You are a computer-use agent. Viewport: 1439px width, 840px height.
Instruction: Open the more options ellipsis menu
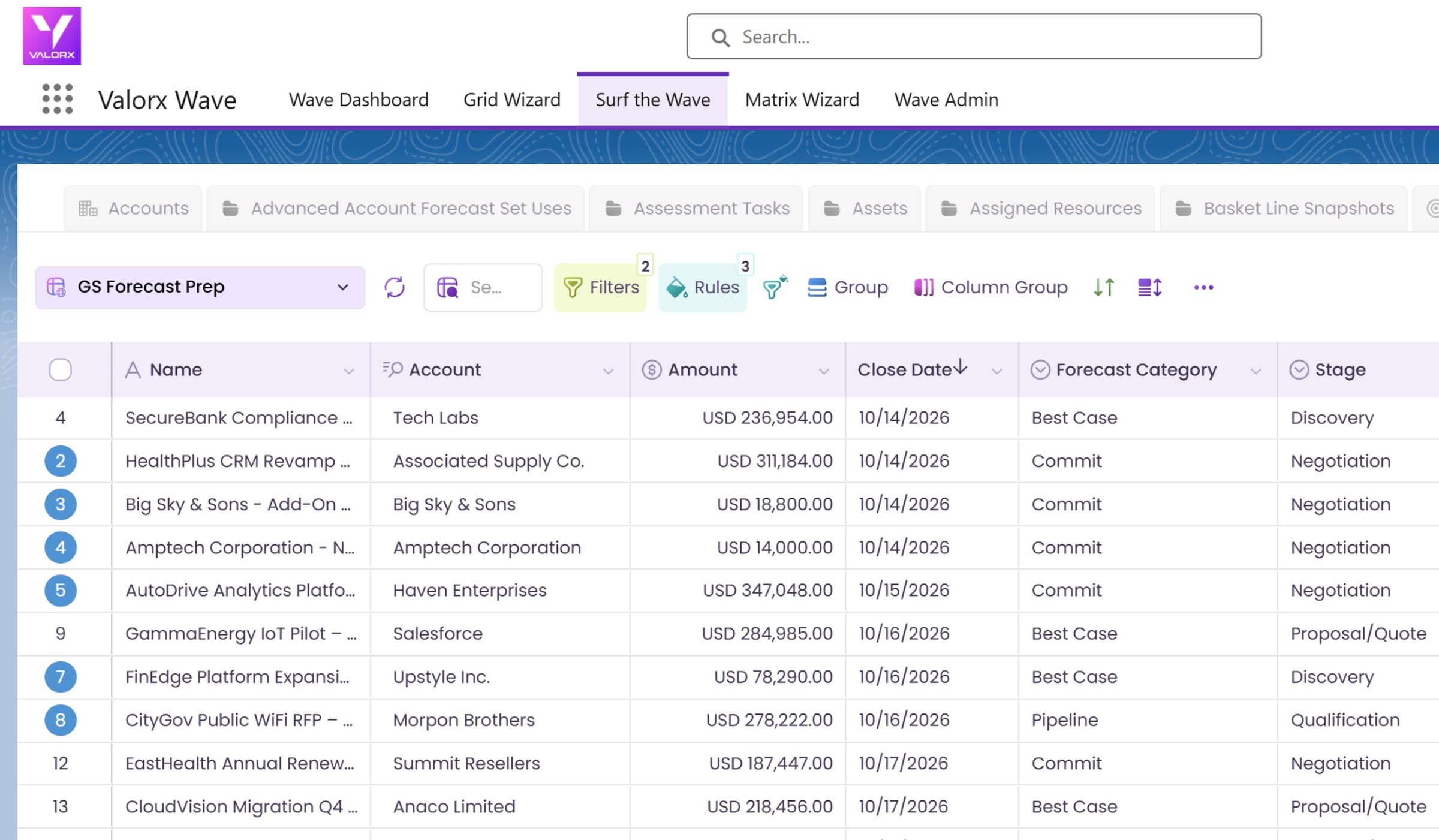click(1203, 287)
